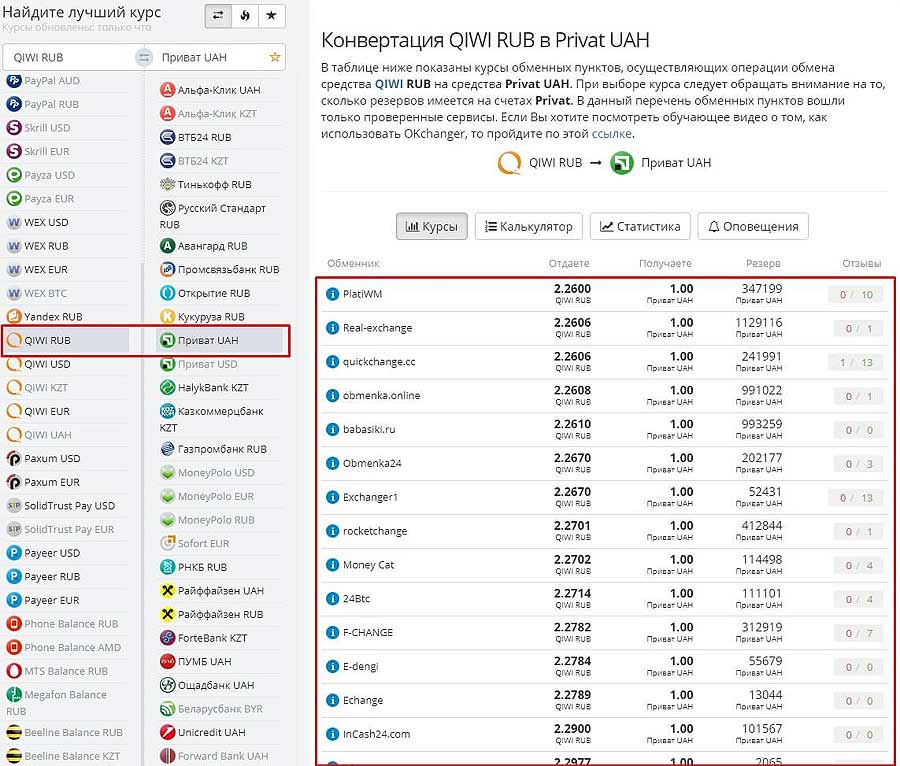Select HalykBank KZT in the receive list
The width and height of the screenshot is (900, 766).
click(x=204, y=388)
